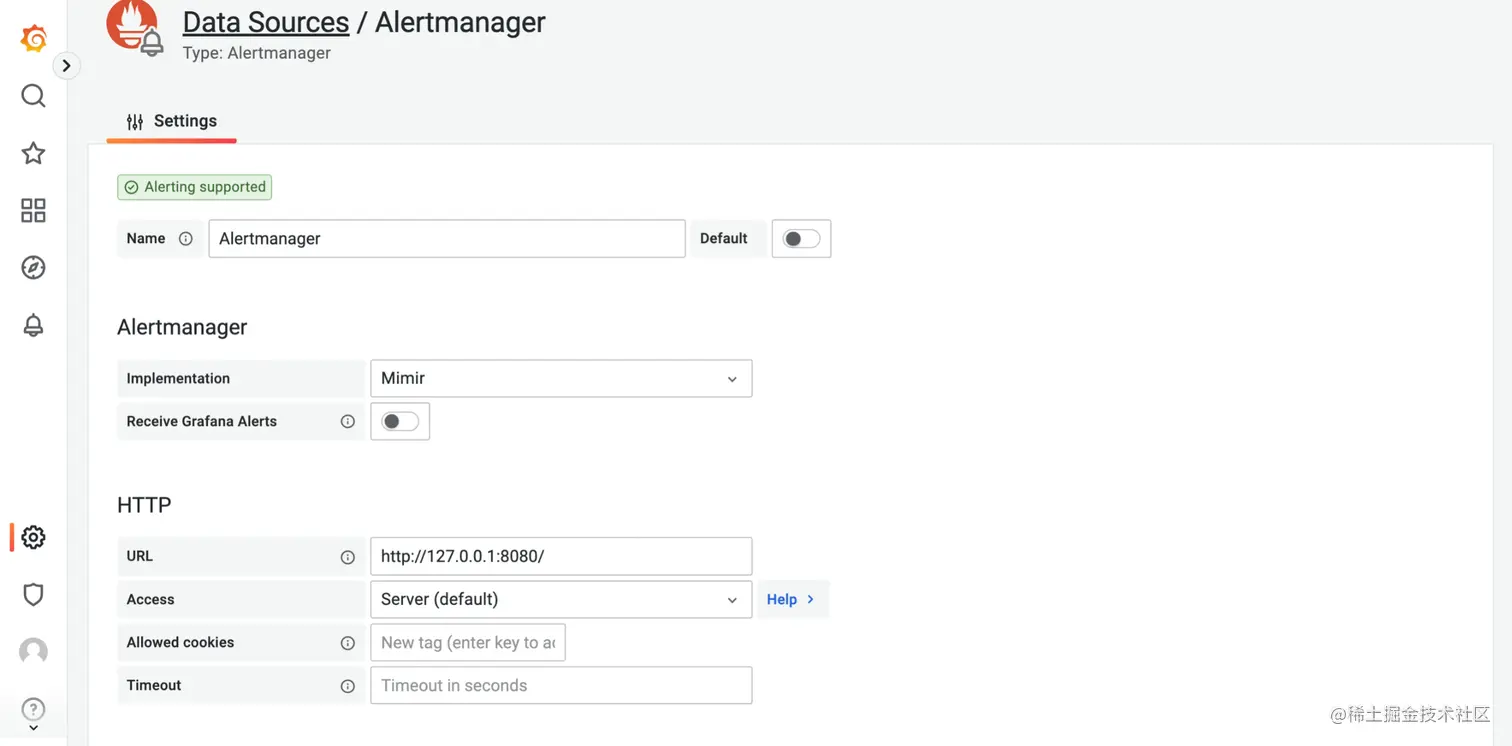Open the Help question mark icon

33,710
